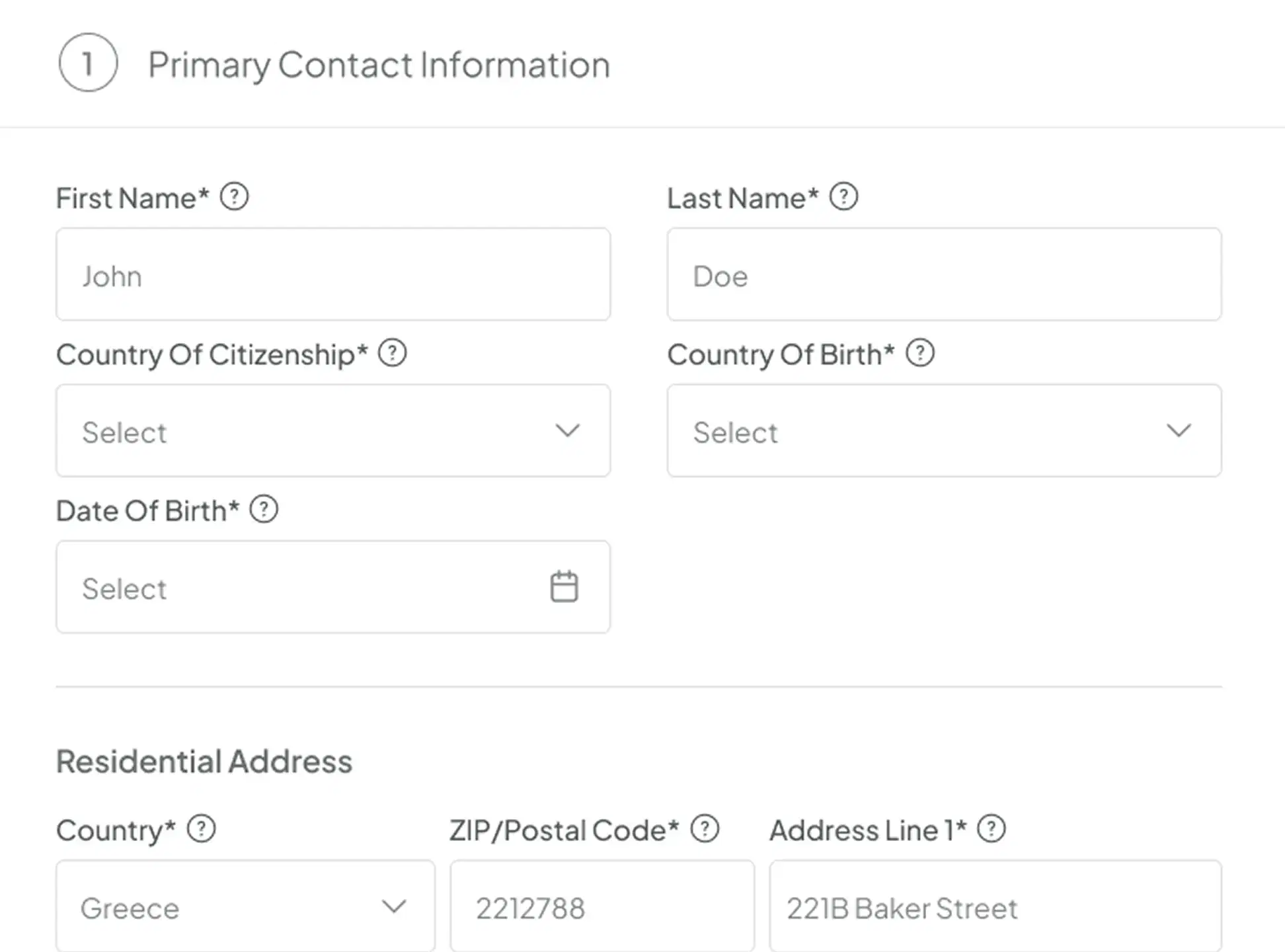Screen dimensions: 1285x952
Task: Click the Last Name field showing Doe
Action: click(x=944, y=274)
